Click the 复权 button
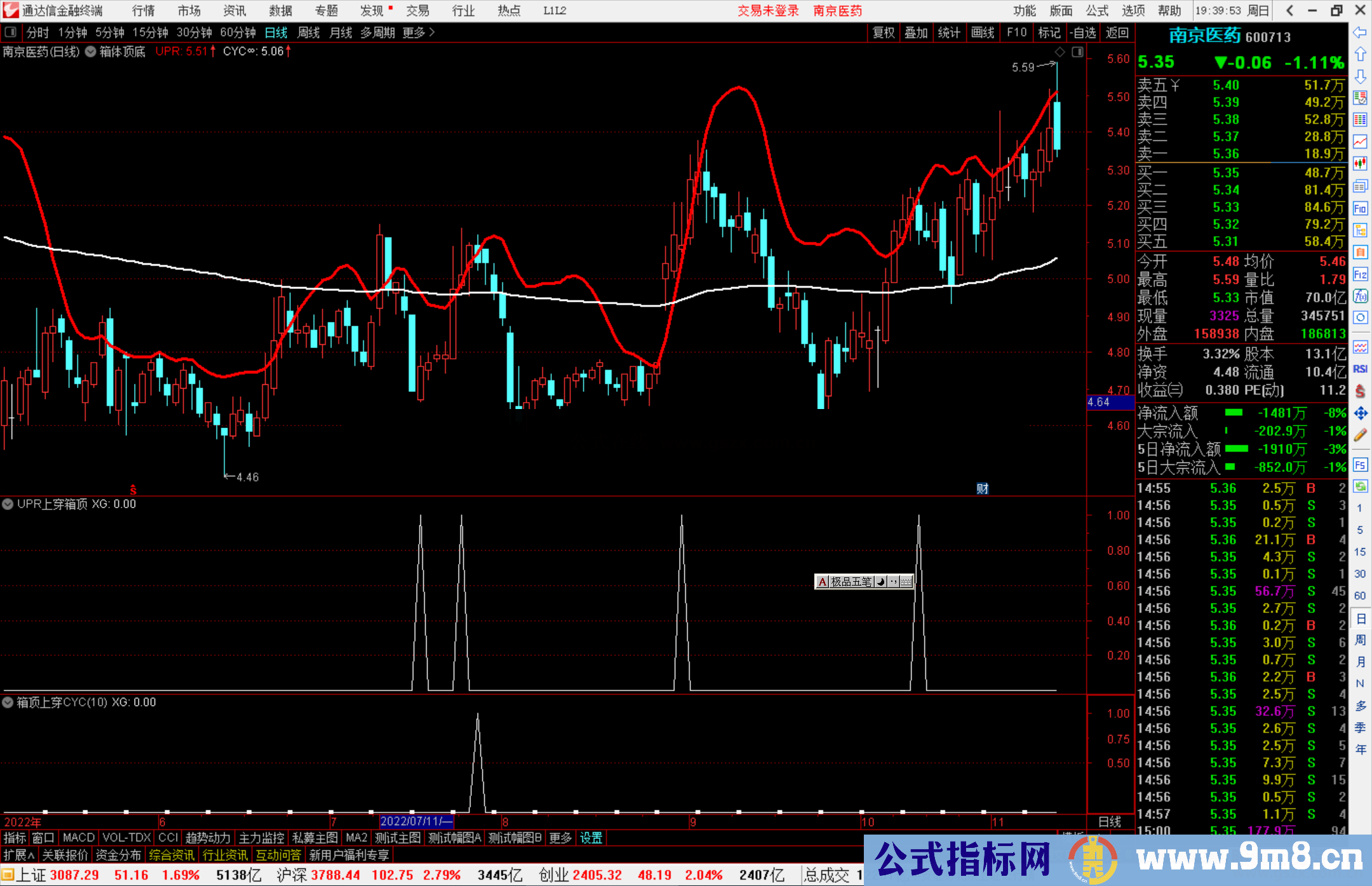 (x=884, y=32)
